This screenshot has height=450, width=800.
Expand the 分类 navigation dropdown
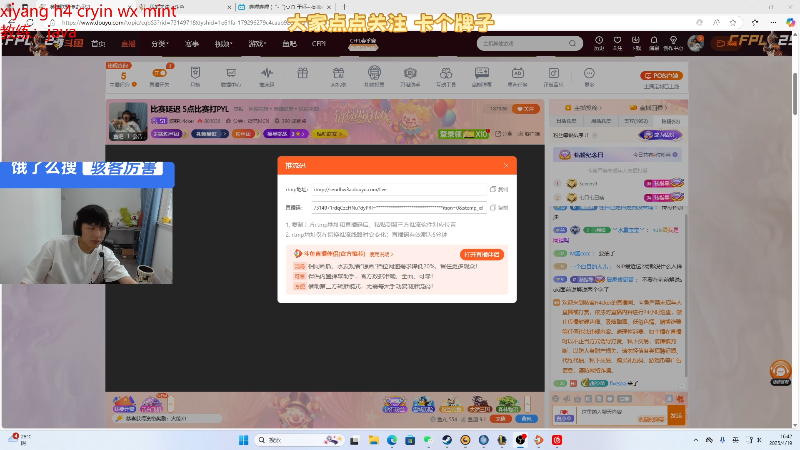point(160,44)
